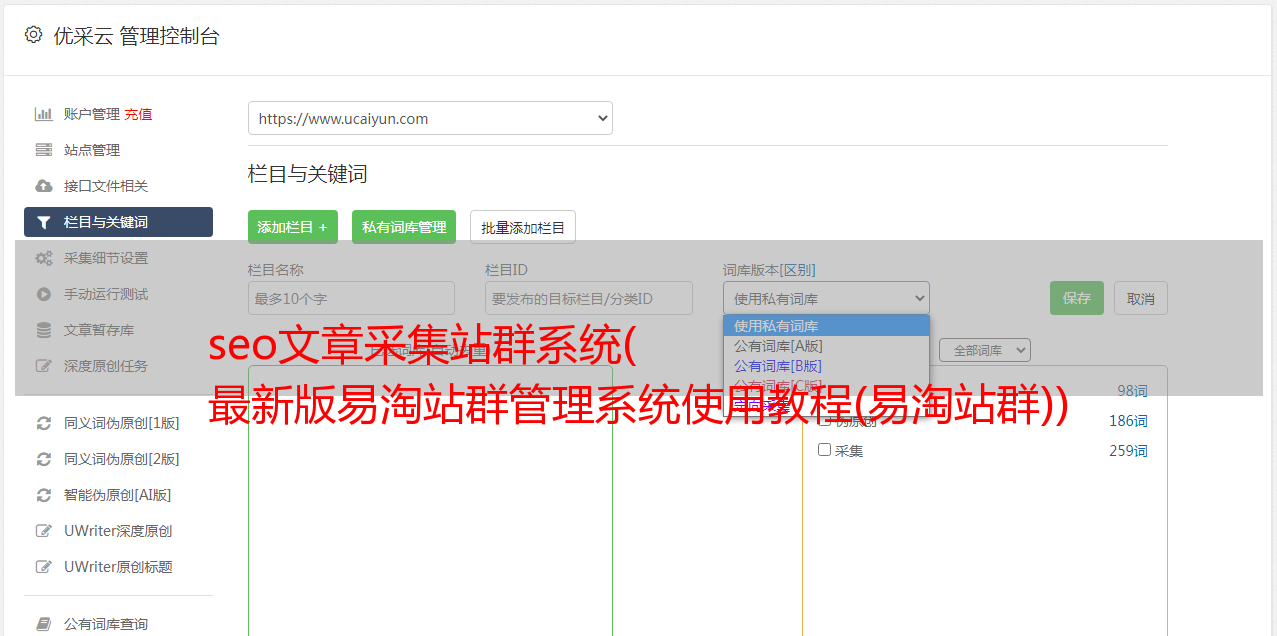This screenshot has height=636, width=1277.
Task: Click the cloud upload icon for 接口文件相关
Action: [44, 186]
